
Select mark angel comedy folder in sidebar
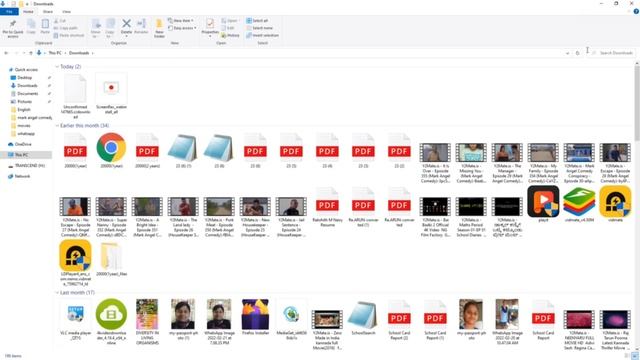[34, 118]
